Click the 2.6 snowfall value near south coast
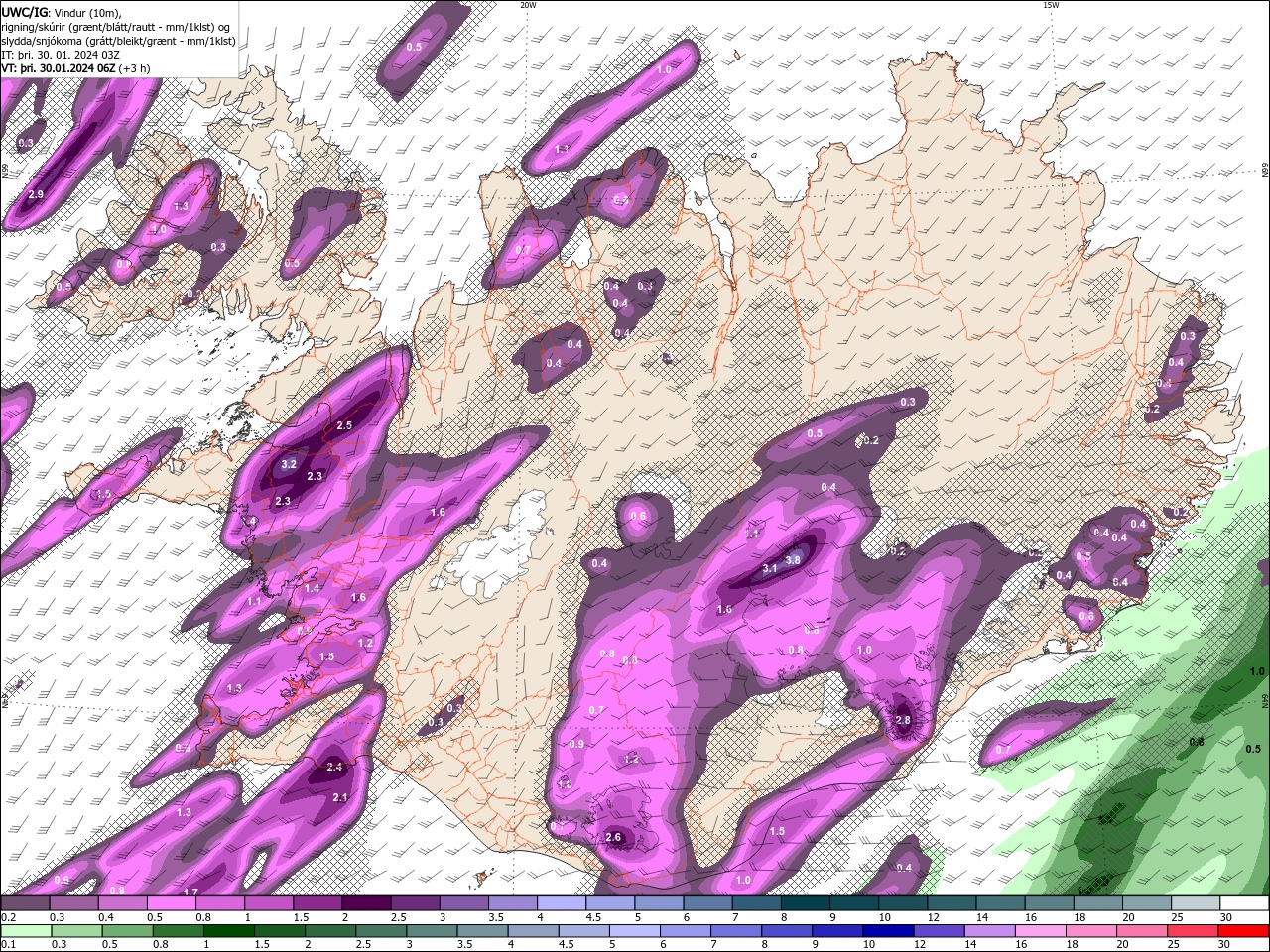 pyautogui.click(x=613, y=837)
